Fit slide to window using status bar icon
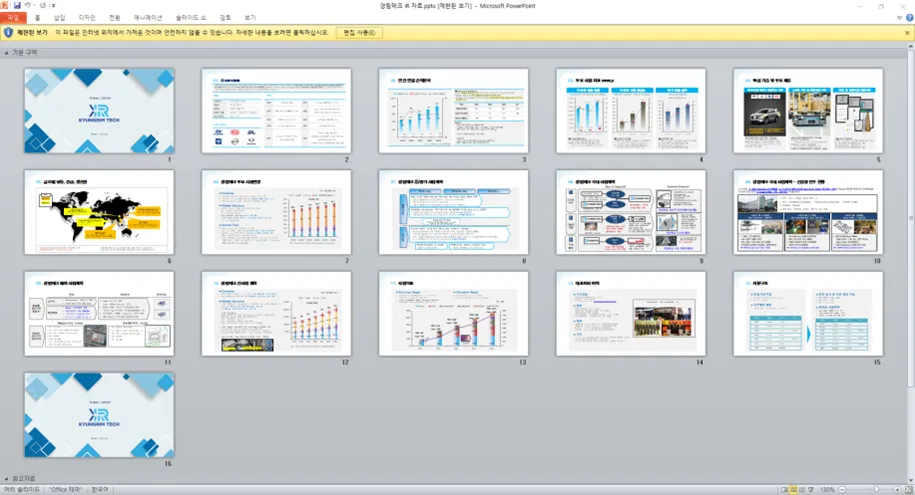Image resolution: width=915 pixels, height=495 pixels. click(x=907, y=490)
